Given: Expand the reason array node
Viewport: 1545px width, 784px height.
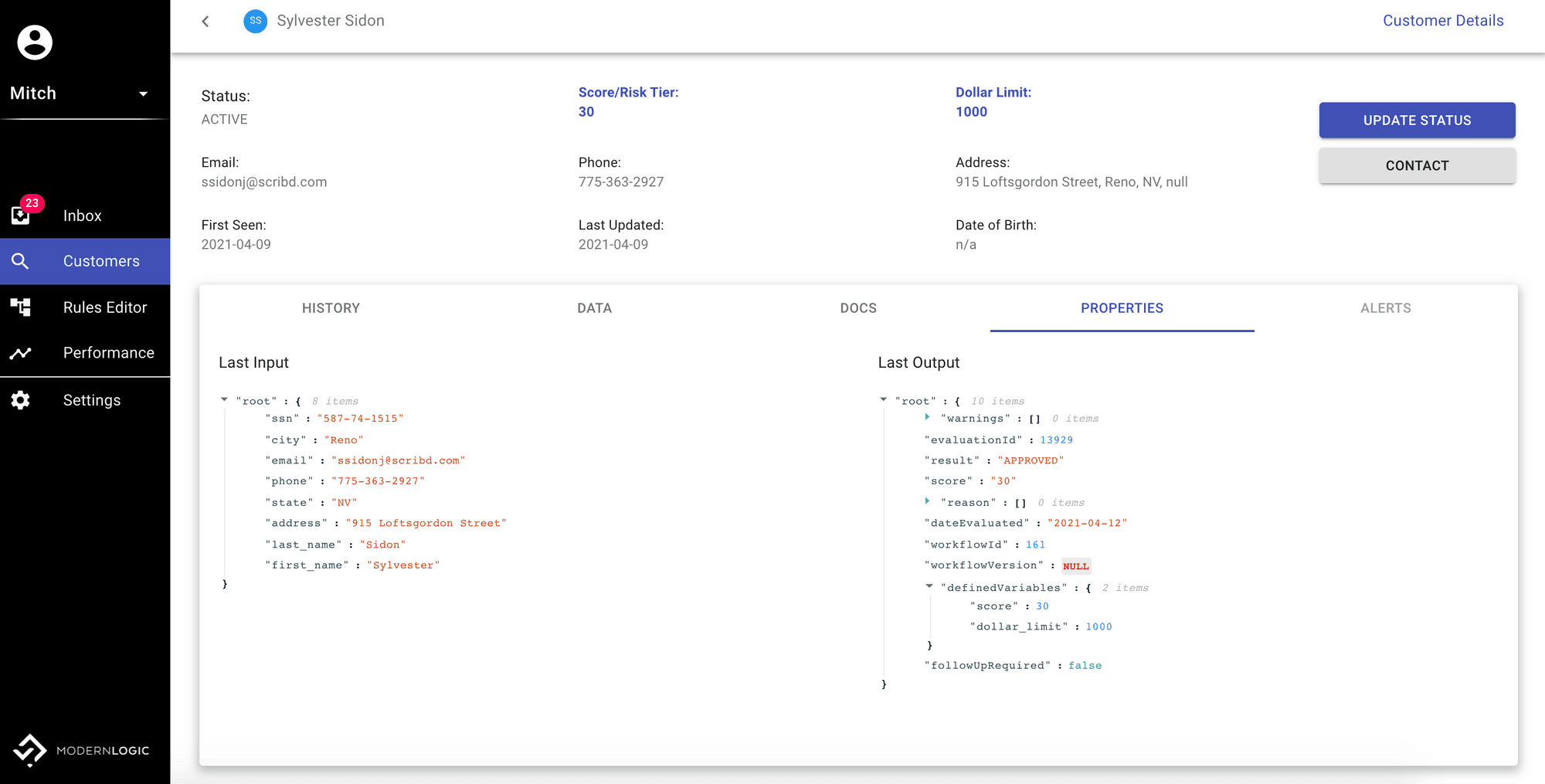Looking at the screenshot, I should tap(927, 501).
